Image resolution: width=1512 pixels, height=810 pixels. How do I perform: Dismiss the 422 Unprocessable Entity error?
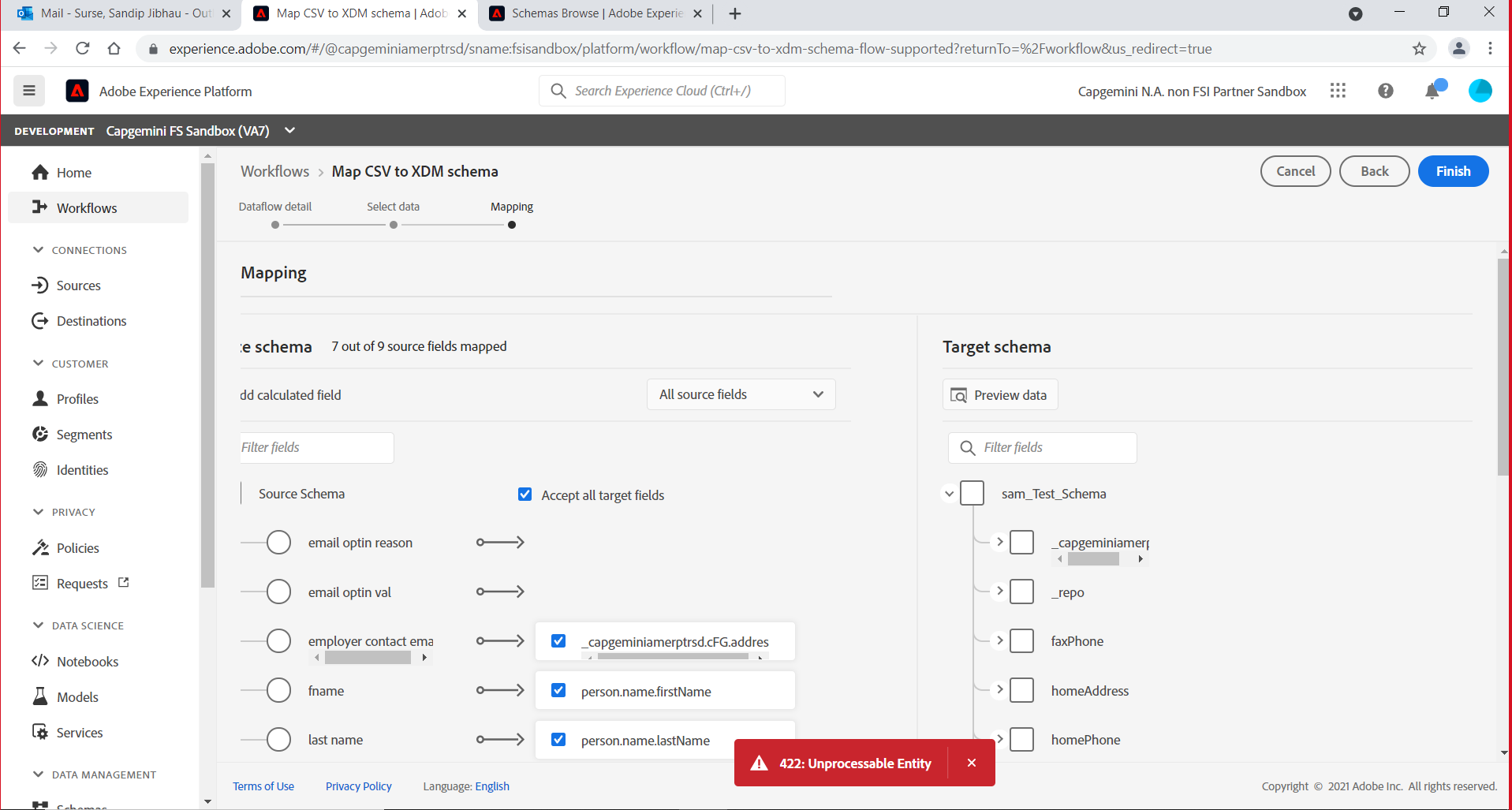point(971,763)
